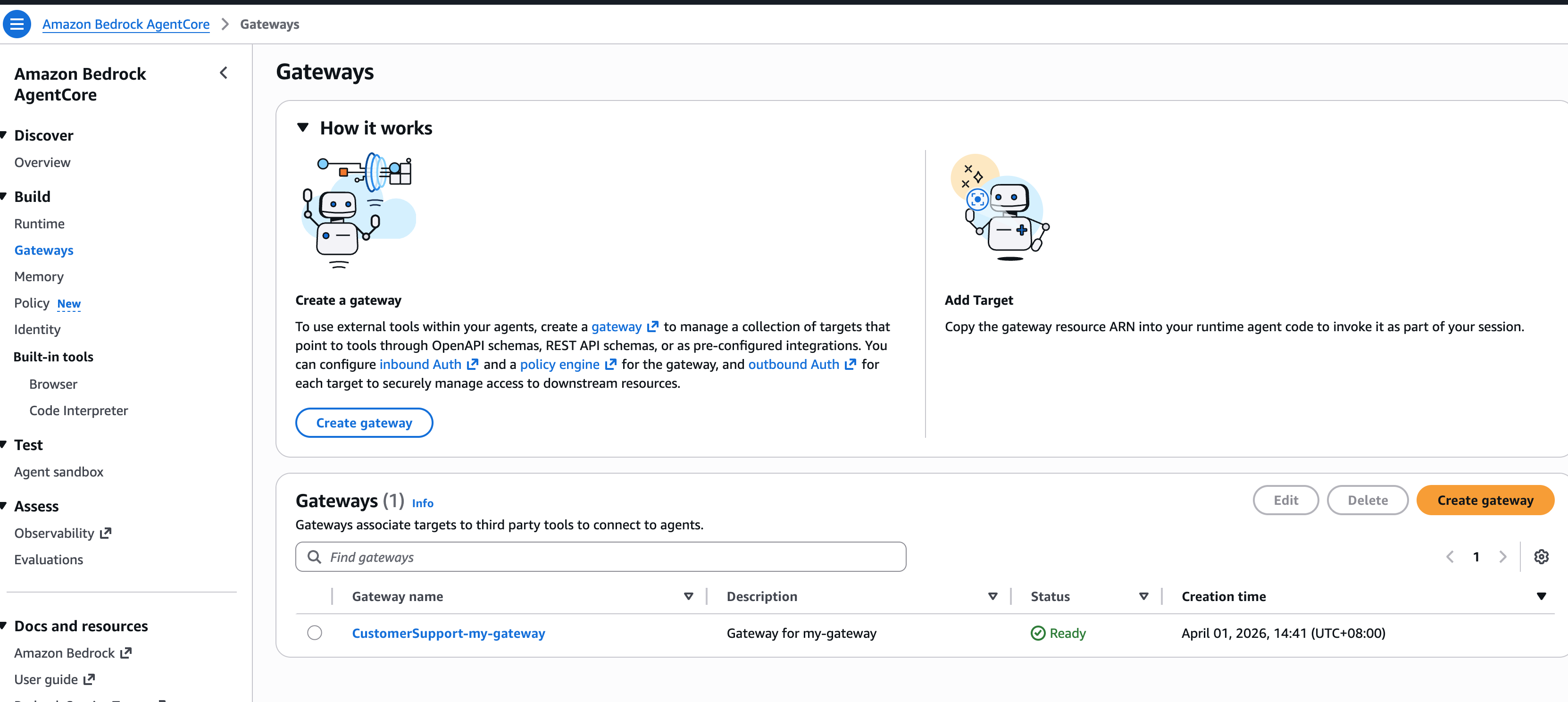The image size is (1568, 702).
Task: Click the Info link beside Gateways heading
Action: [423, 503]
